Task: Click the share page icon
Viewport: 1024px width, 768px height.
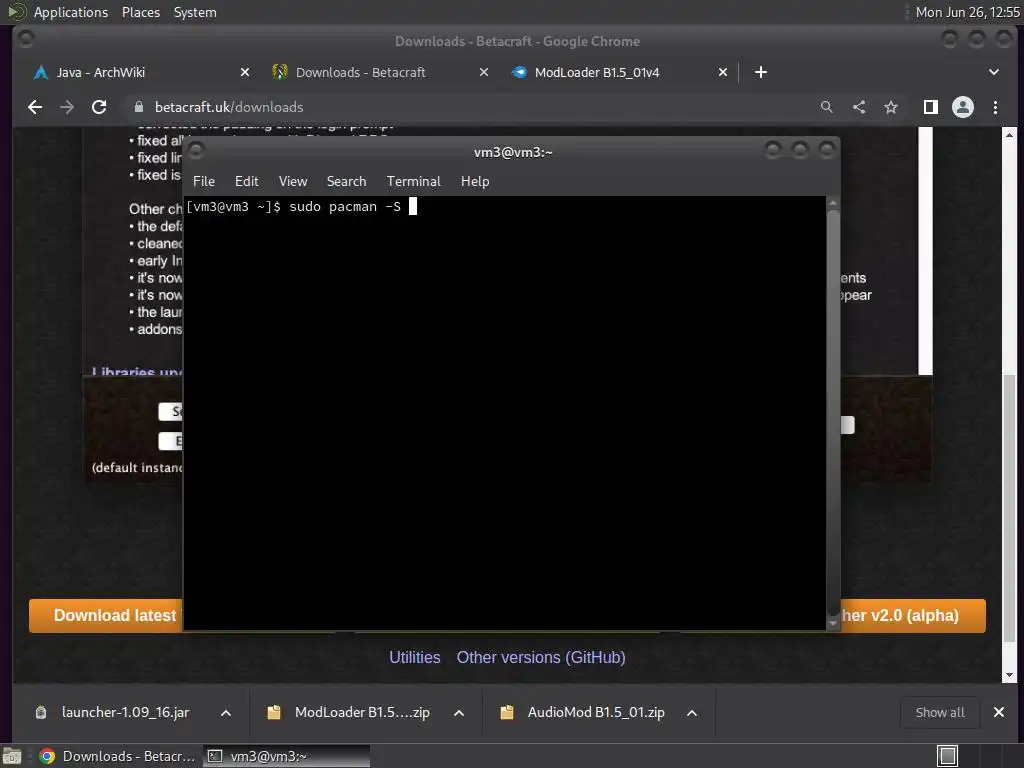Action: pos(859,107)
